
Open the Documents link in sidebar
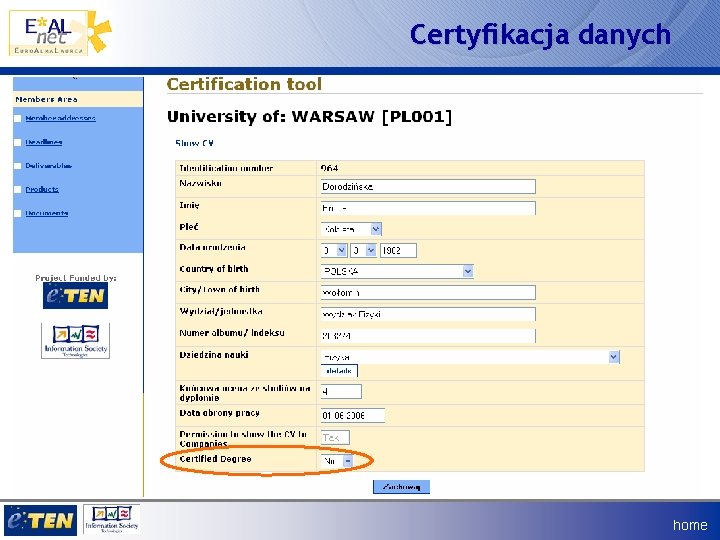coord(47,213)
